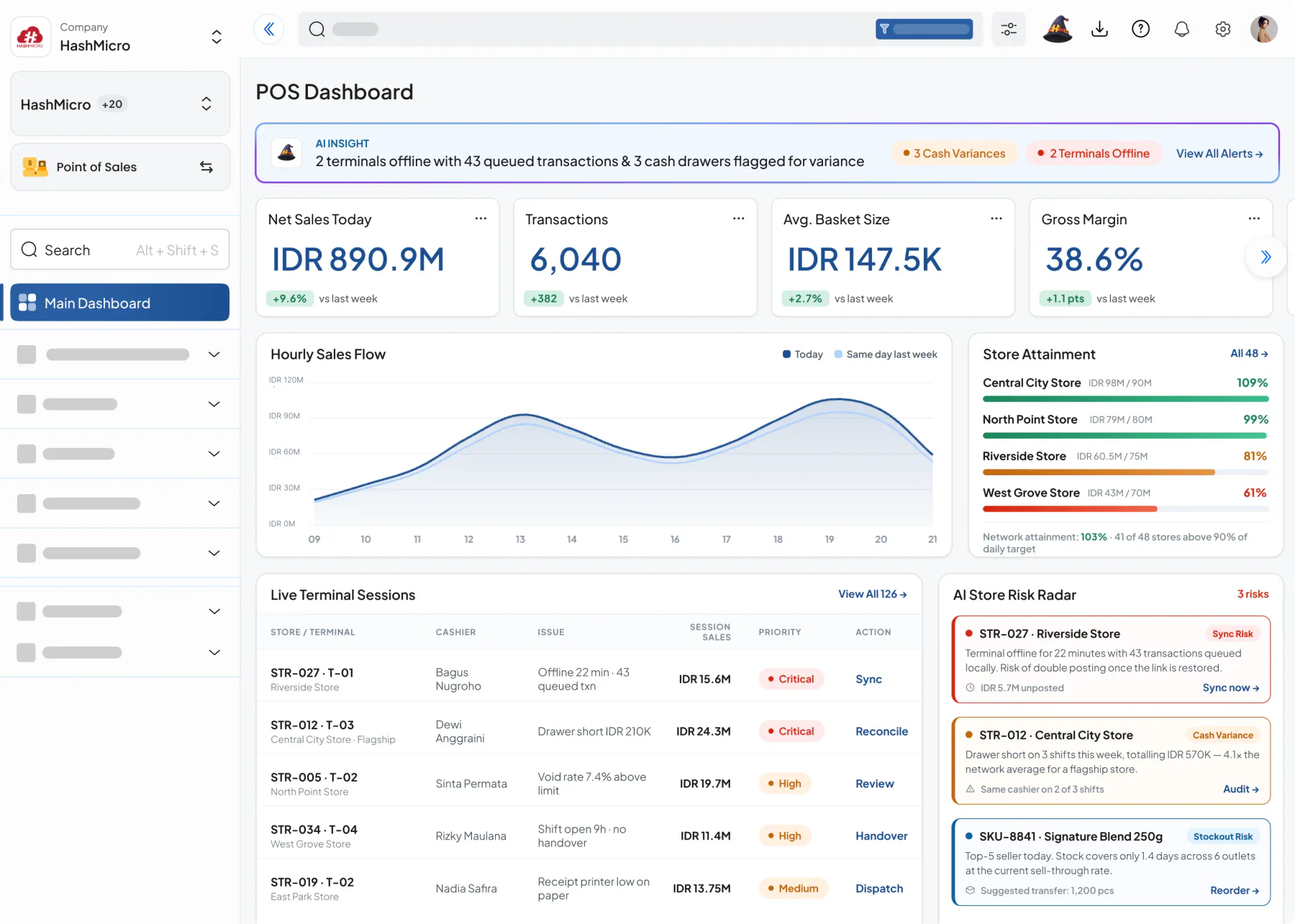Open Gross Margin card three-dot menu

(1254, 219)
